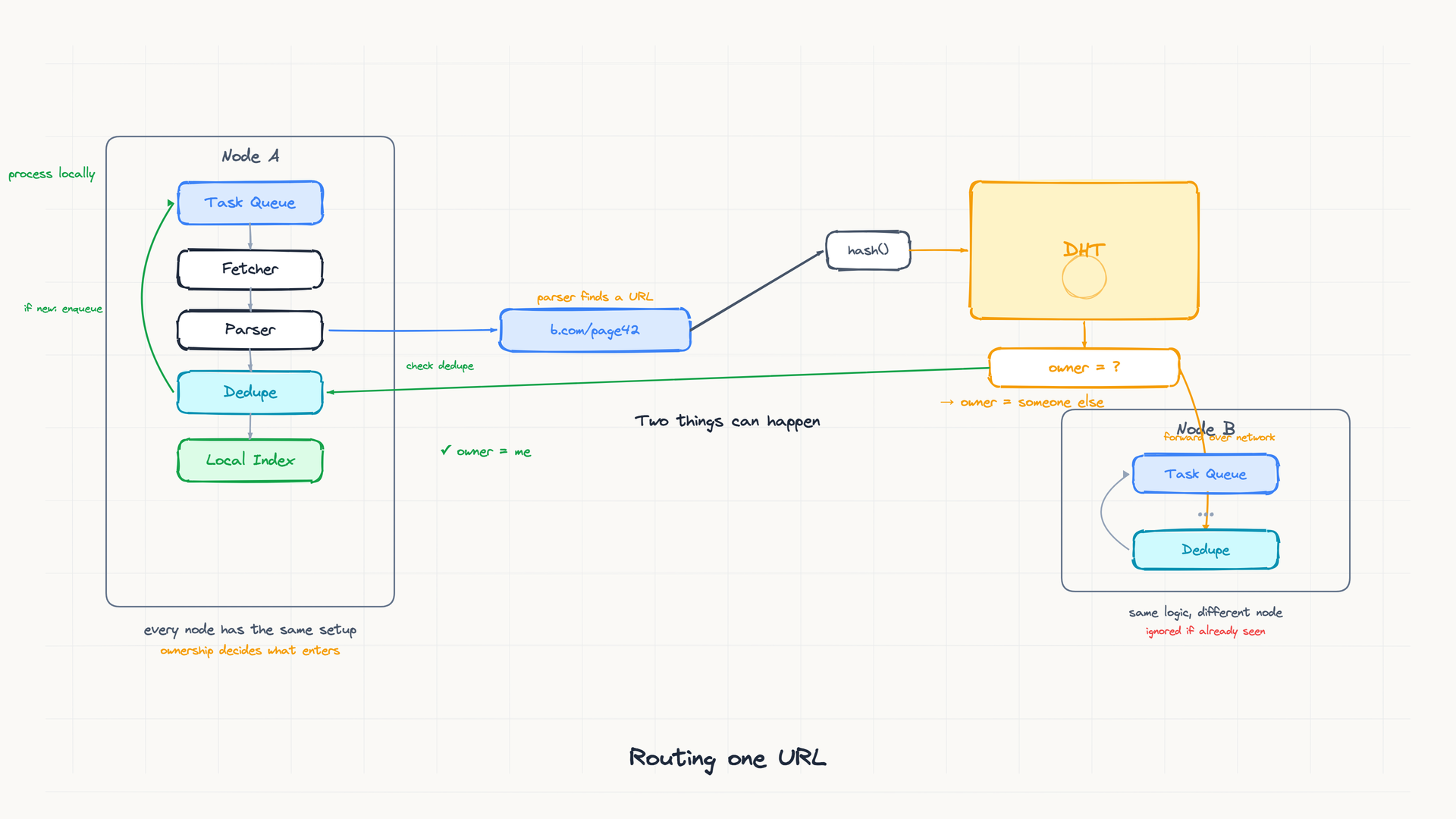Click the circle inside the DHT box

[x=1084, y=278]
